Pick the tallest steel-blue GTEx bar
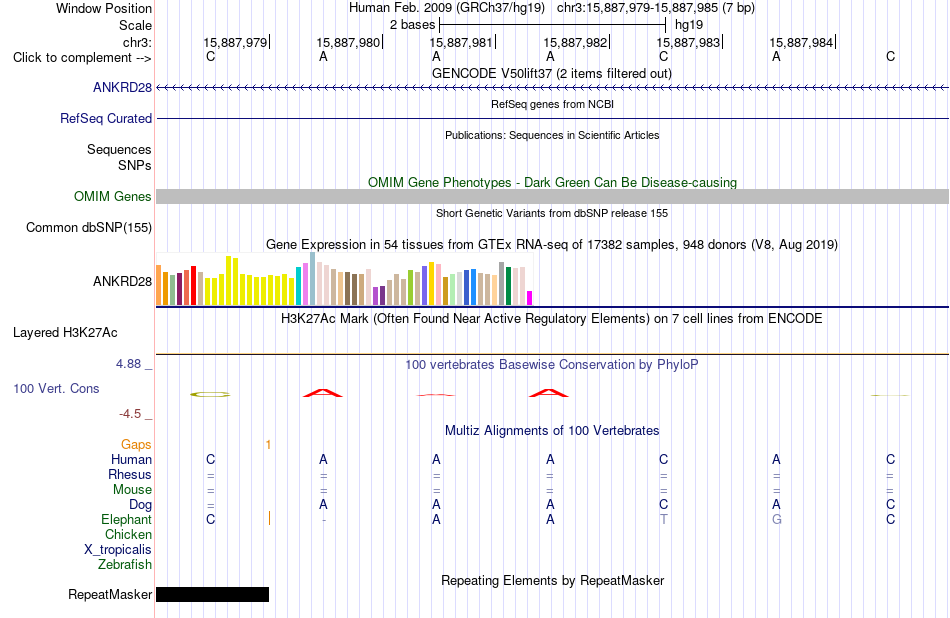Screen dimensions: 950x618 click(x=313, y=279)
